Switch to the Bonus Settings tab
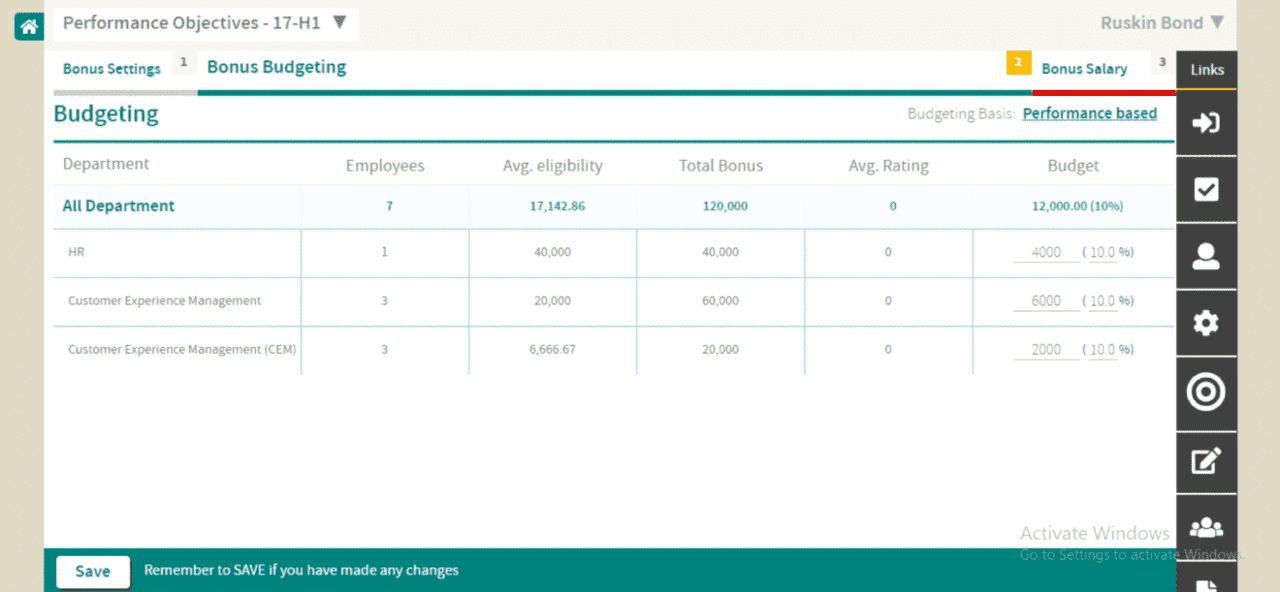Viewport: 1280px width, 592px height. pyautogui.click(x=112, y=69)
